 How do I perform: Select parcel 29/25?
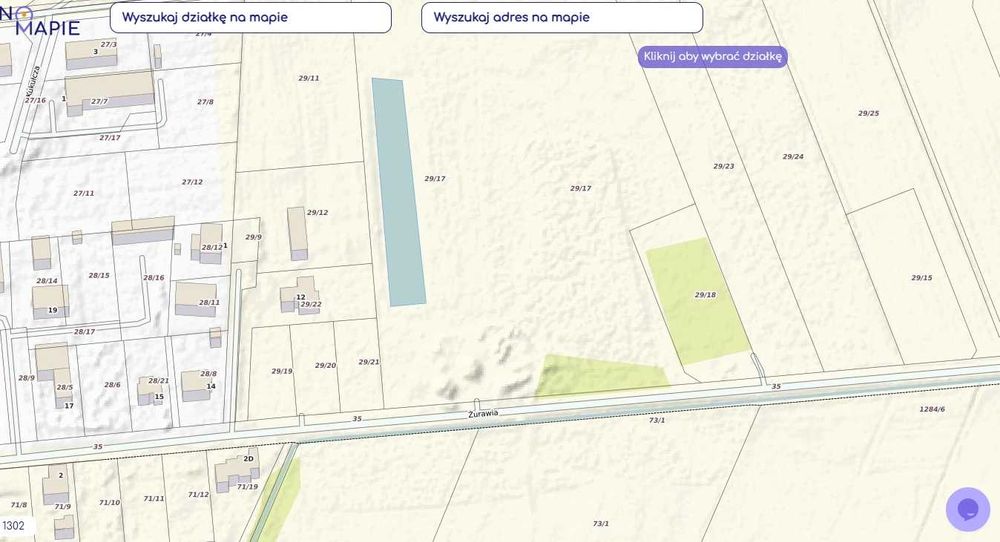pos(868,114)
